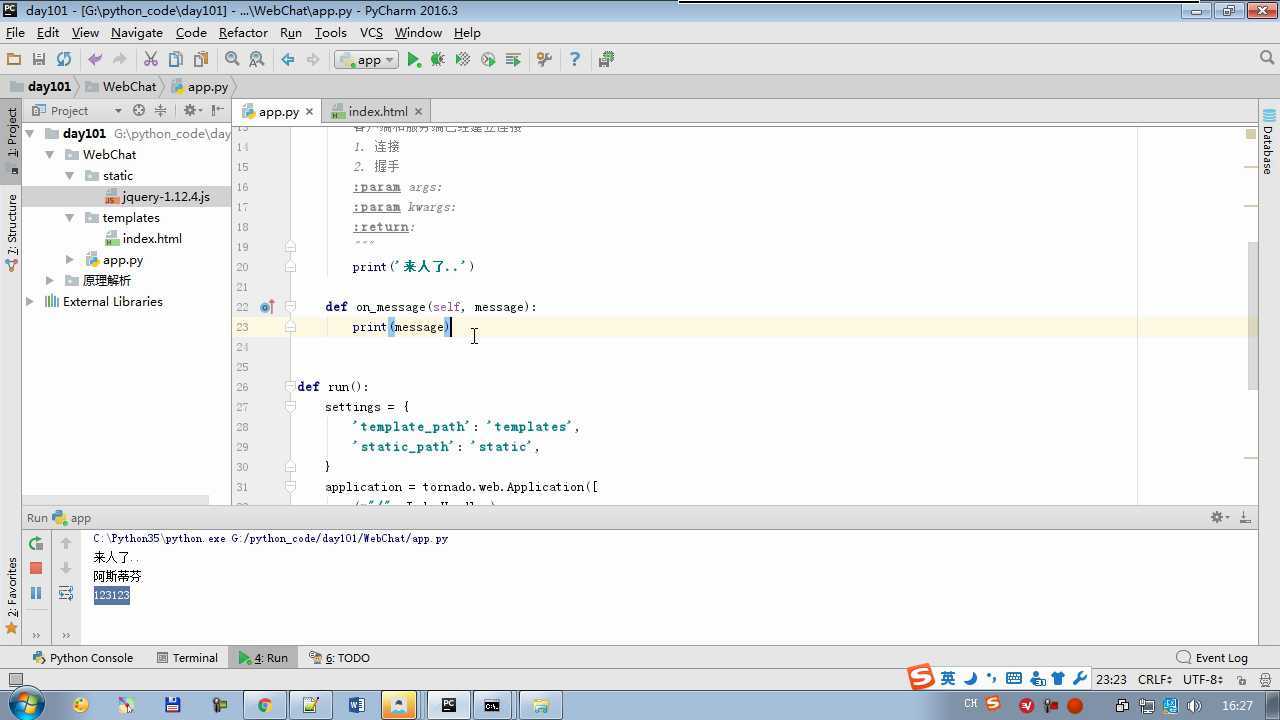
Task: Toggle the tool window bars button at bottom-left
Action: 16,679
